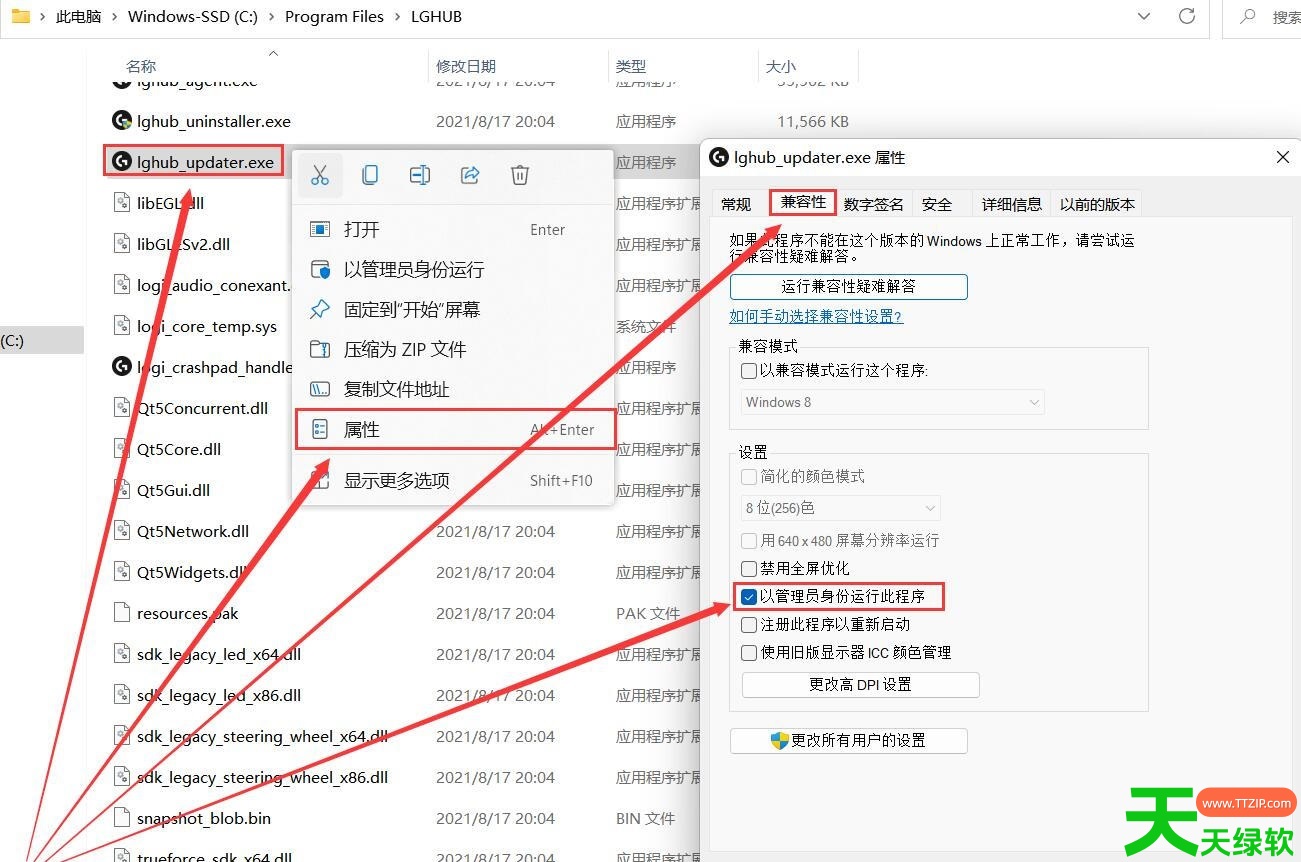Switch to the 详细信息 tab

pos(1011,204)
